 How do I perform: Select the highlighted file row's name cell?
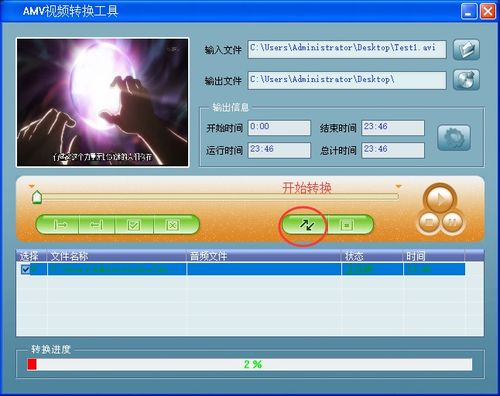click(117, 269)
